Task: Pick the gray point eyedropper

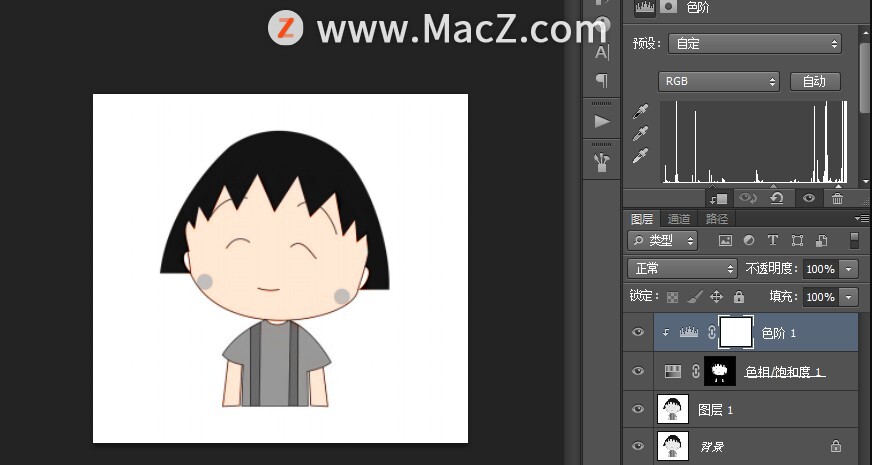Action: pyautogui.click(x=641, y=133)
